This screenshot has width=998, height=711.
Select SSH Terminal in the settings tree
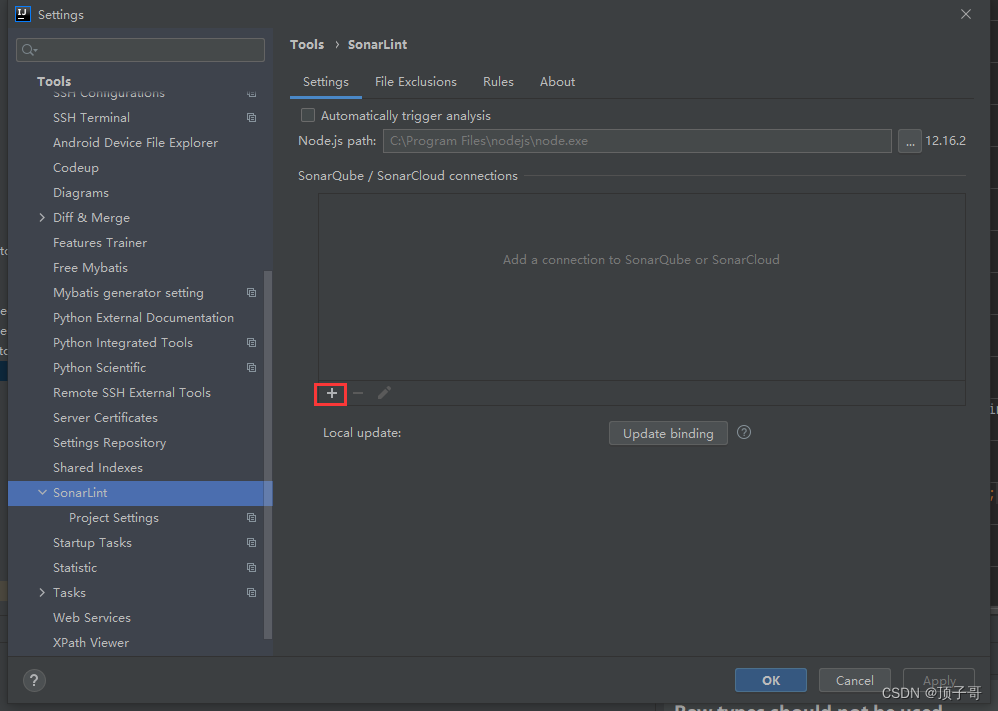92,118
